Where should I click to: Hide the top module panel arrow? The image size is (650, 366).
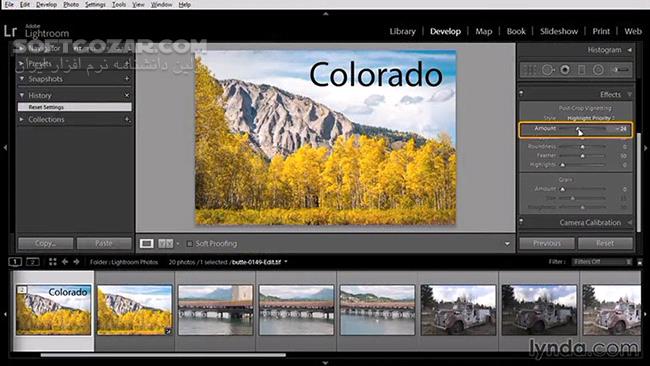(x=325, y=14)
